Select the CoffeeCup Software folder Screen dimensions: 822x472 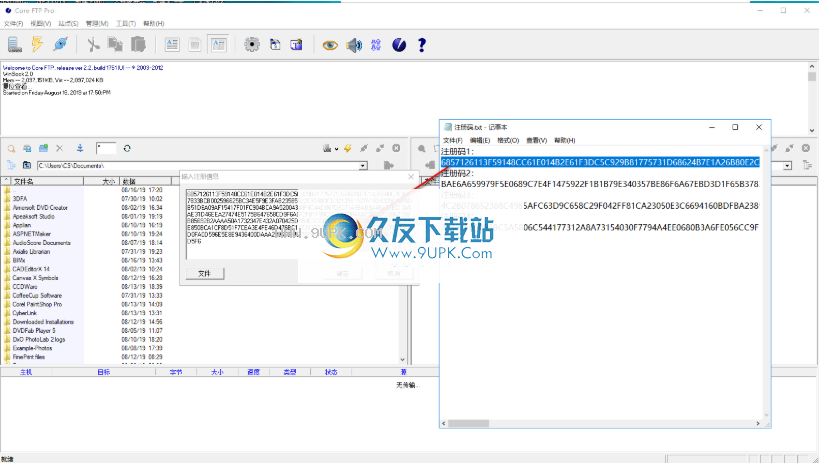tap(37, 295)
